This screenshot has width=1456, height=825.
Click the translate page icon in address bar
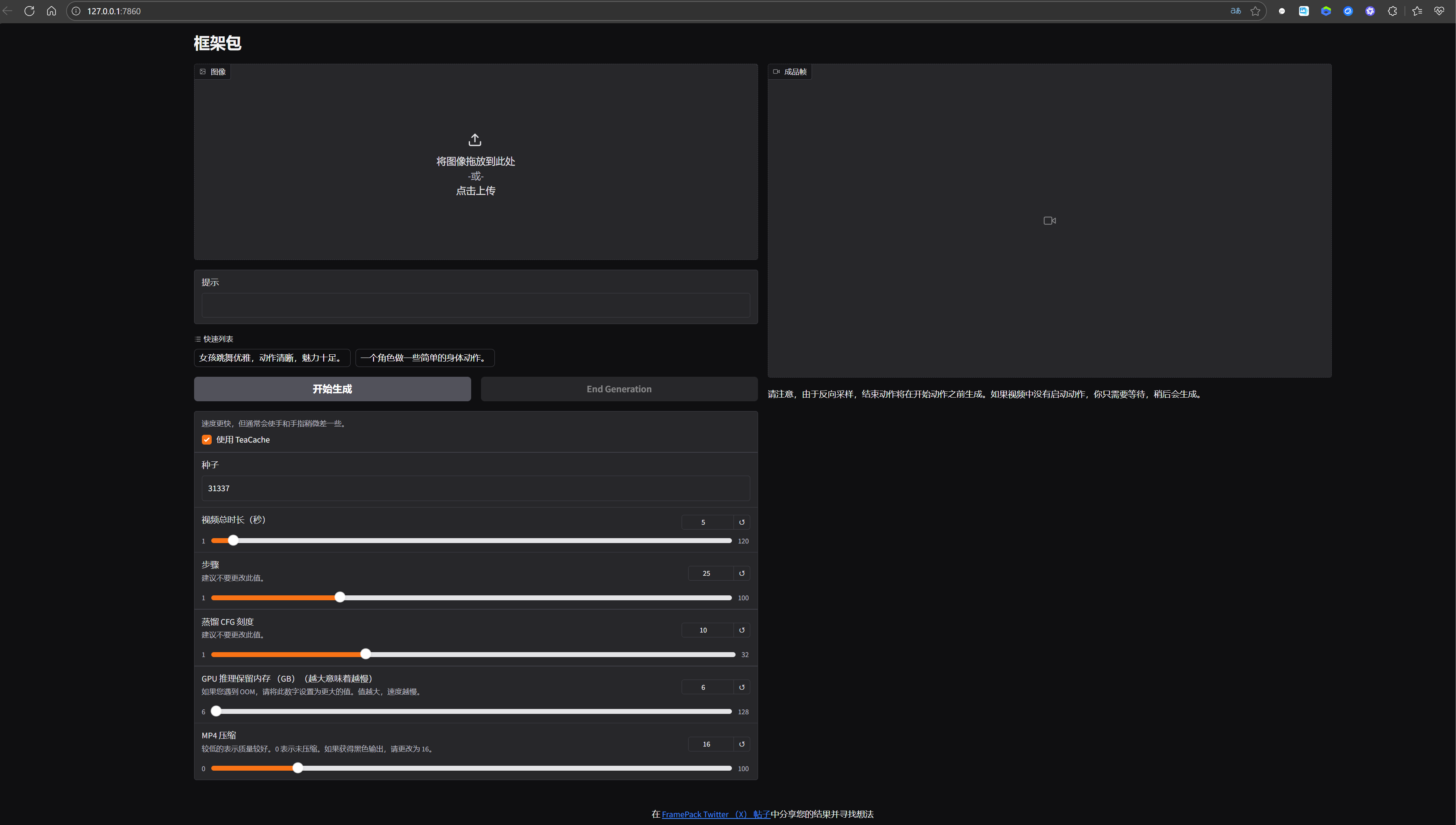1236,11
